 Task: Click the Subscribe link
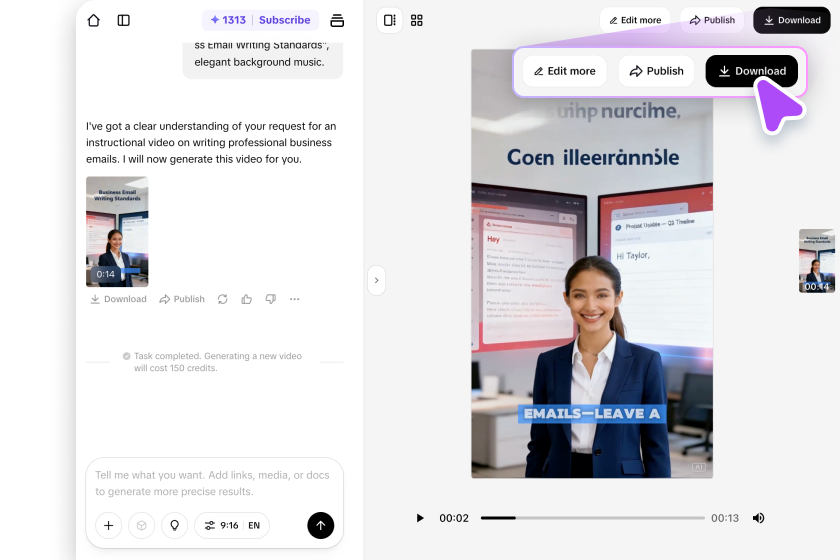(284, 20)
